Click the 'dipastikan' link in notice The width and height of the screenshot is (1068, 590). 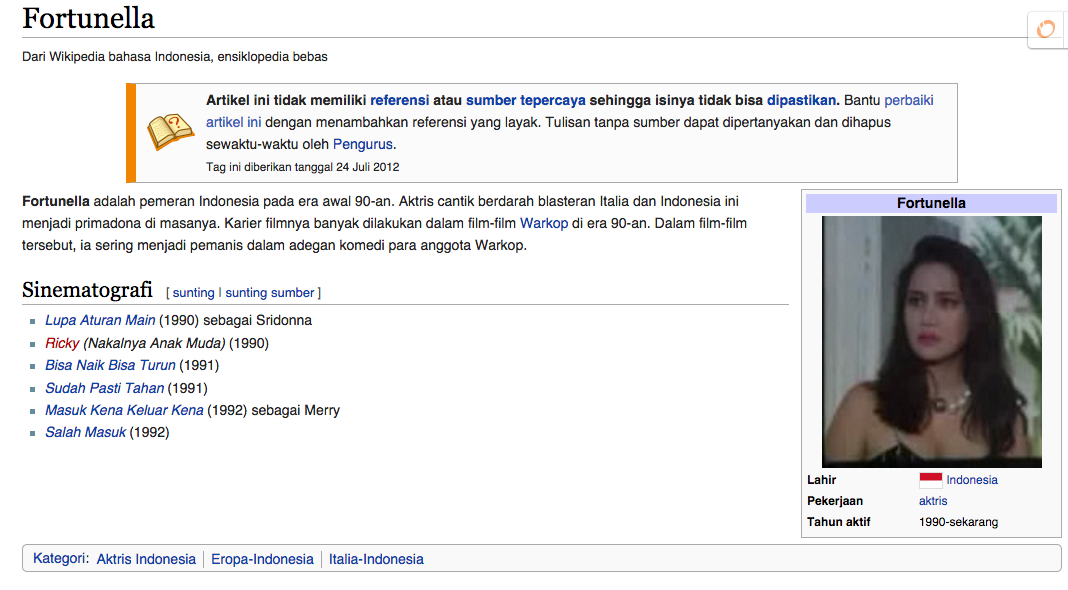802,100
